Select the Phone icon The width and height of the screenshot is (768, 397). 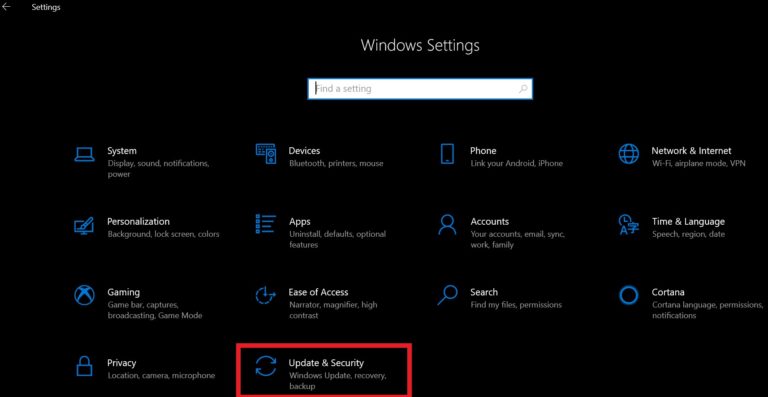click(x=447, y=154)
